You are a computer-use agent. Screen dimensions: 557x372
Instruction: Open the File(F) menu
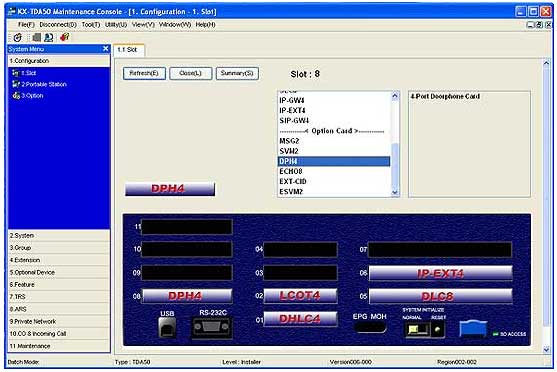click(x=26, y=25)
